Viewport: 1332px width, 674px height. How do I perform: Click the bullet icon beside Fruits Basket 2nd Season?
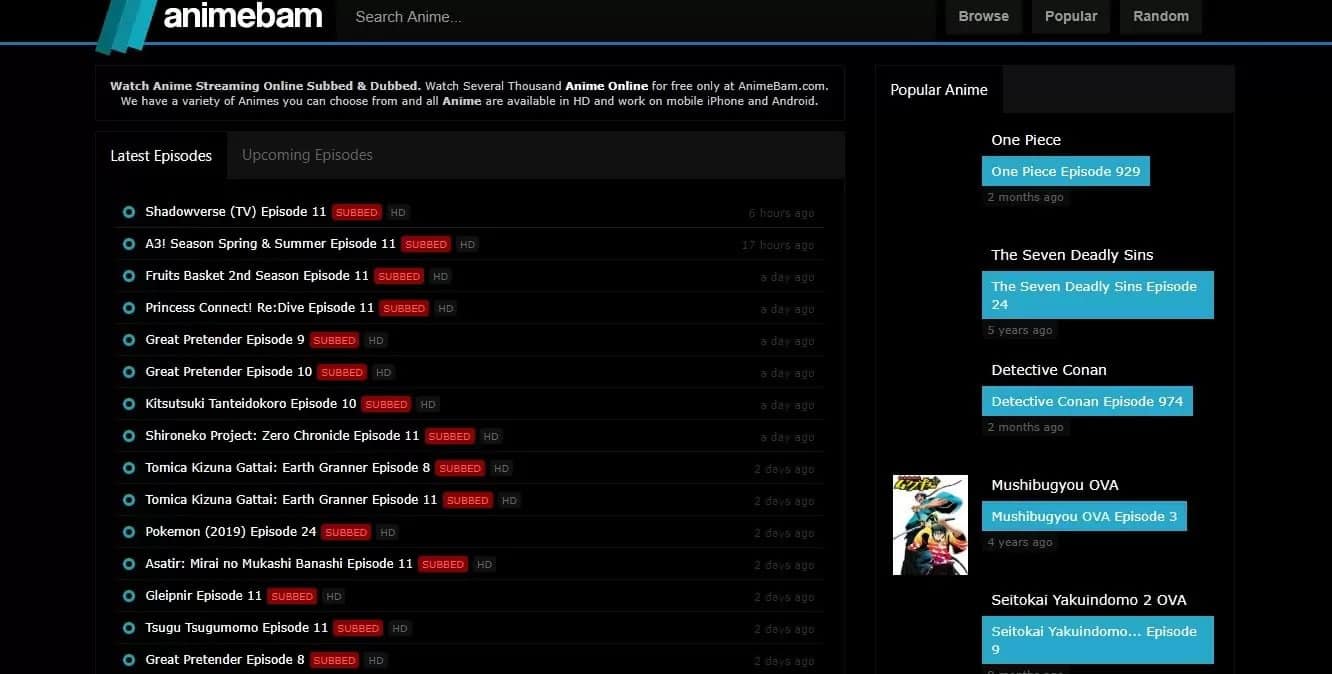click(129, 276)
